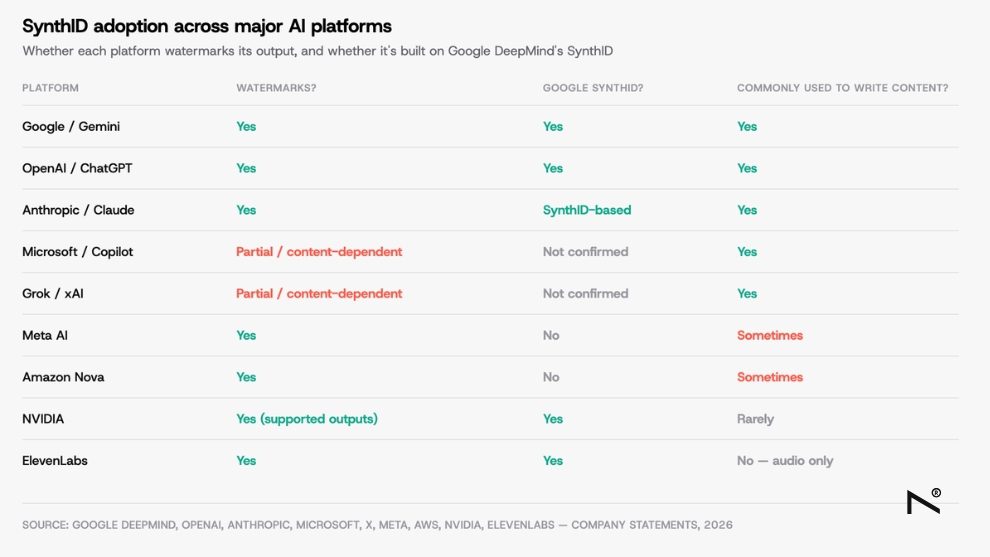Click the PLATFORM column header
The width and height of the screenshot is (990, 557).
tap(51, 88)
